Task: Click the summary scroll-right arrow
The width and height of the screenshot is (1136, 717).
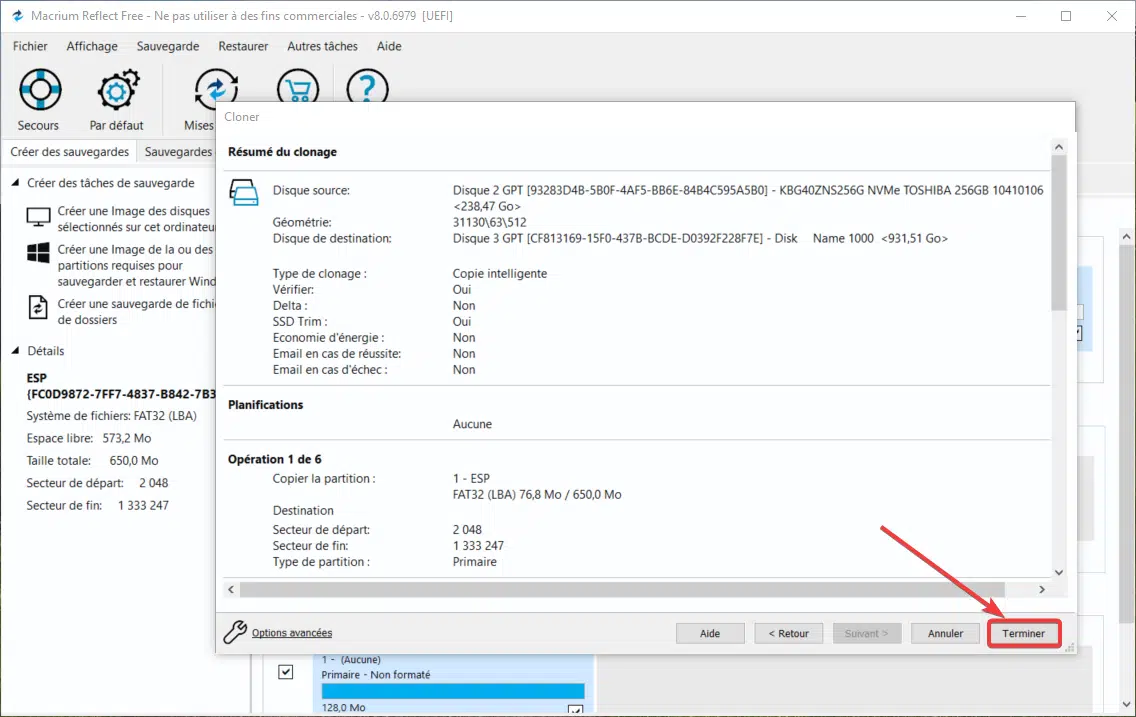Action: coord(1042,590)
